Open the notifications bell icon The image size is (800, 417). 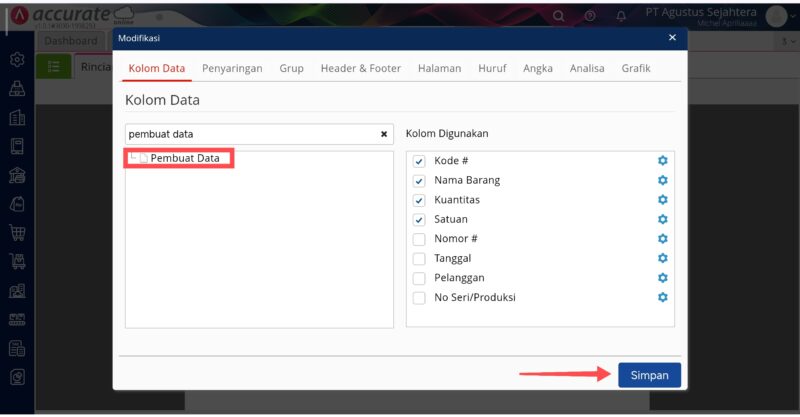(x=621, y=16)
